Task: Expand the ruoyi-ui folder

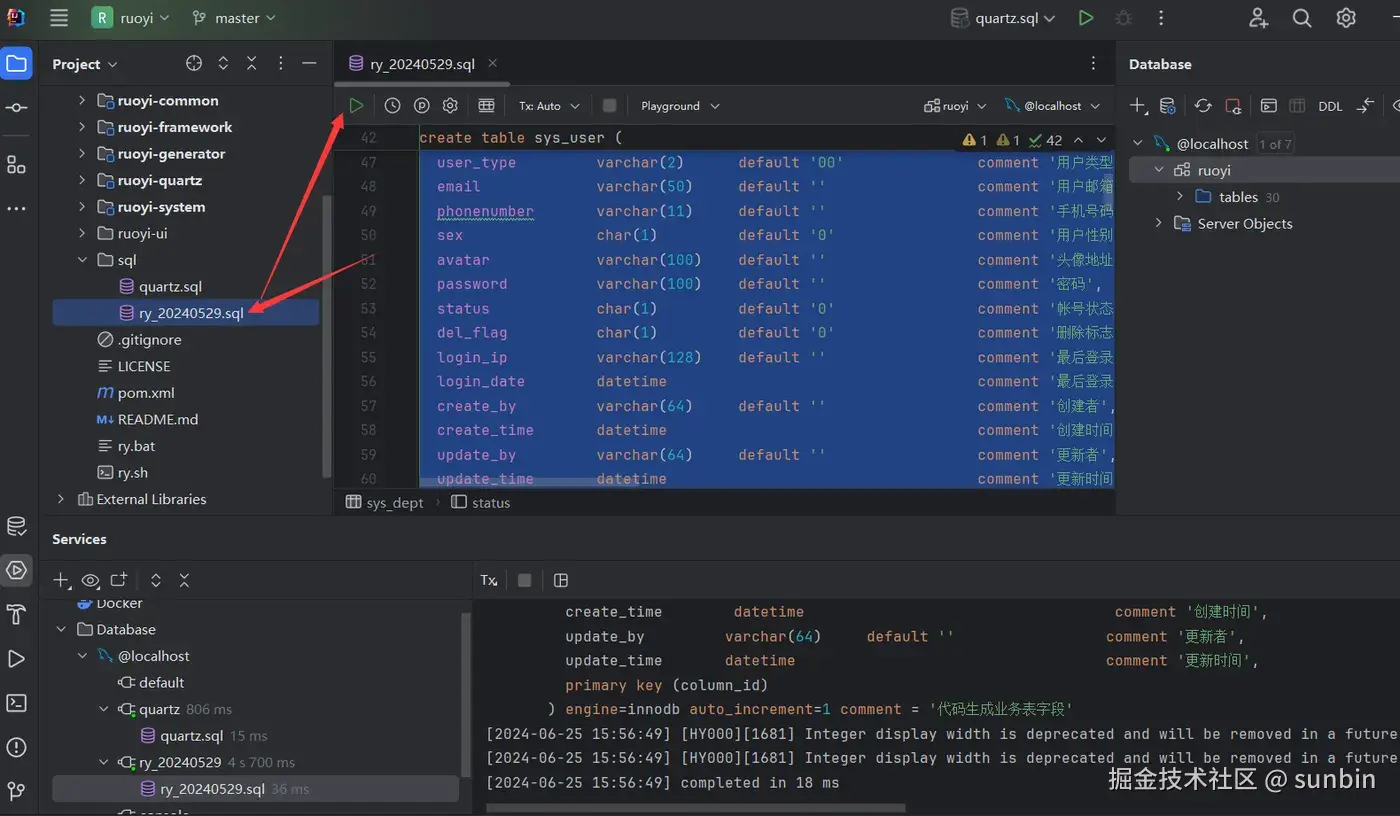Action: point(82,233)
